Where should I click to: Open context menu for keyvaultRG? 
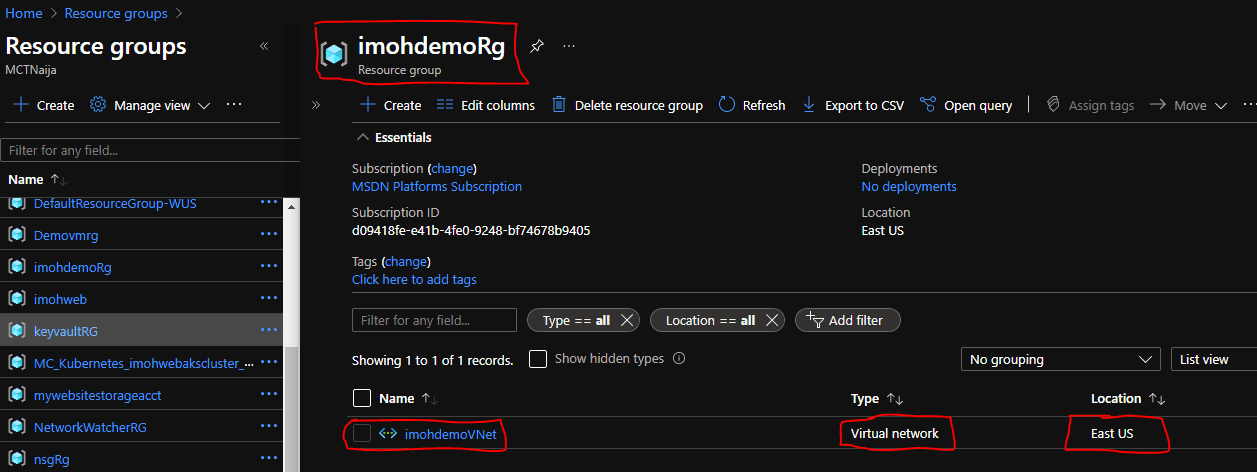269,330
